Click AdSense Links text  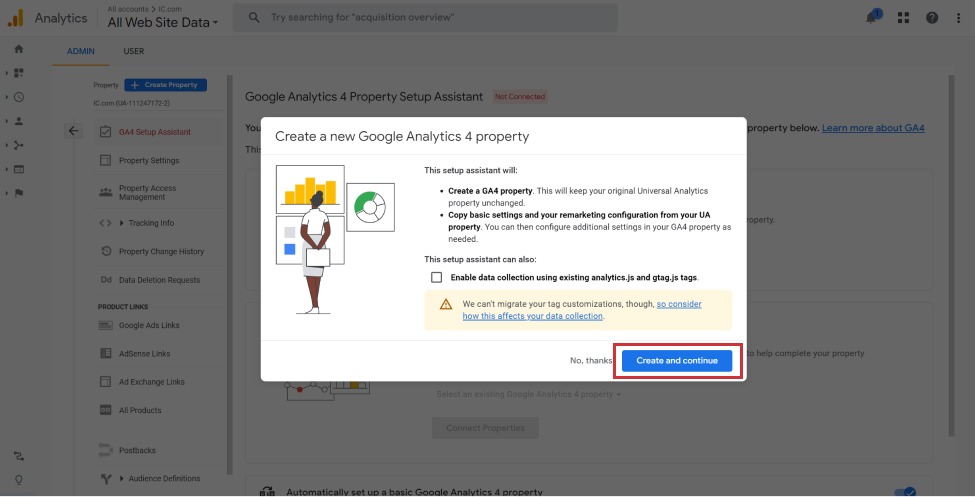(x=144, y=354)
